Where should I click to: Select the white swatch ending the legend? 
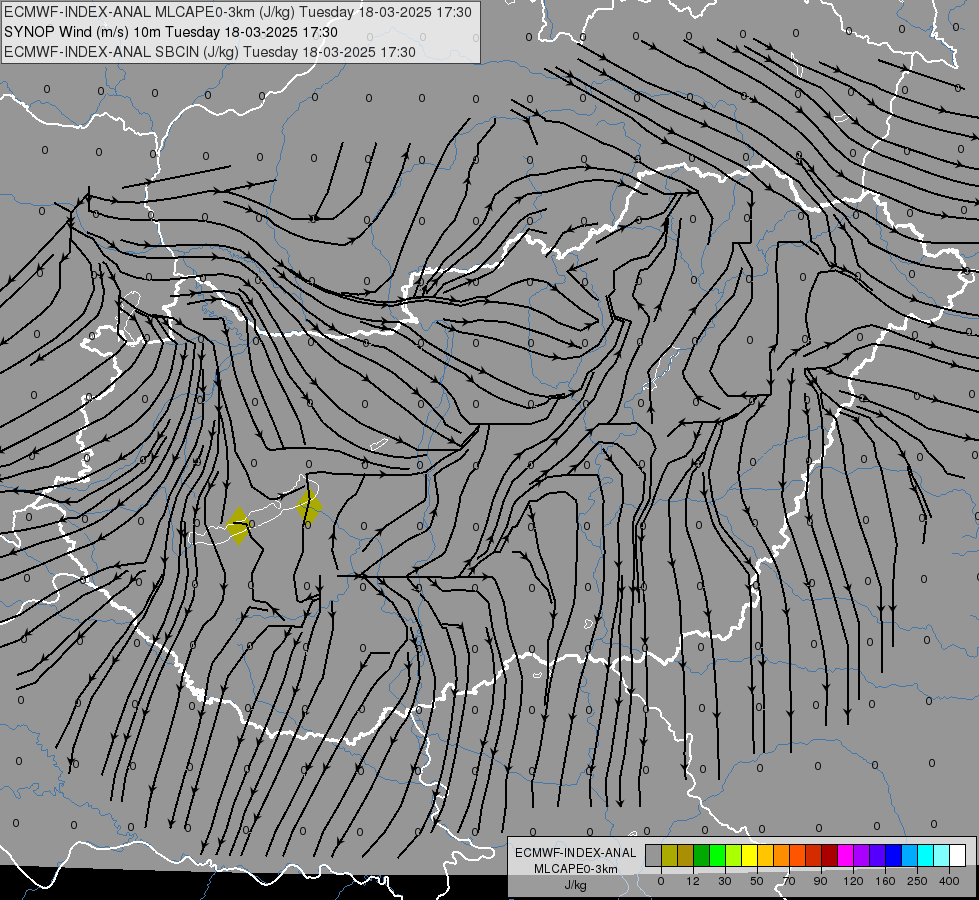tap(958, 855)
